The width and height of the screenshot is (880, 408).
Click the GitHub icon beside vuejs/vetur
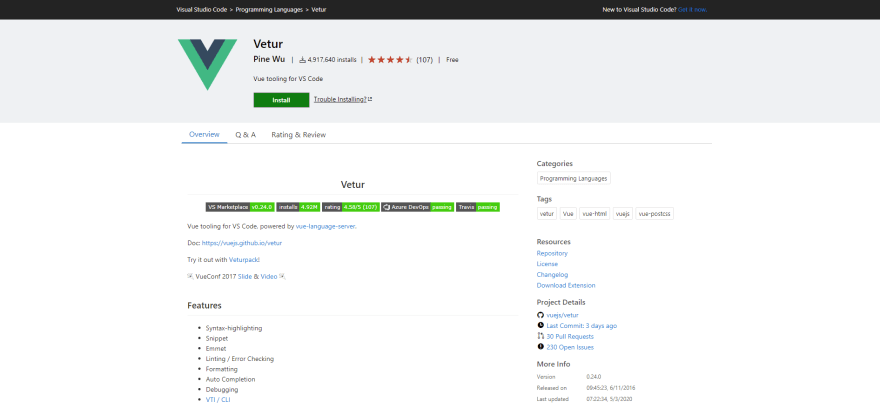pyautogui.click(x=540, y=315)
